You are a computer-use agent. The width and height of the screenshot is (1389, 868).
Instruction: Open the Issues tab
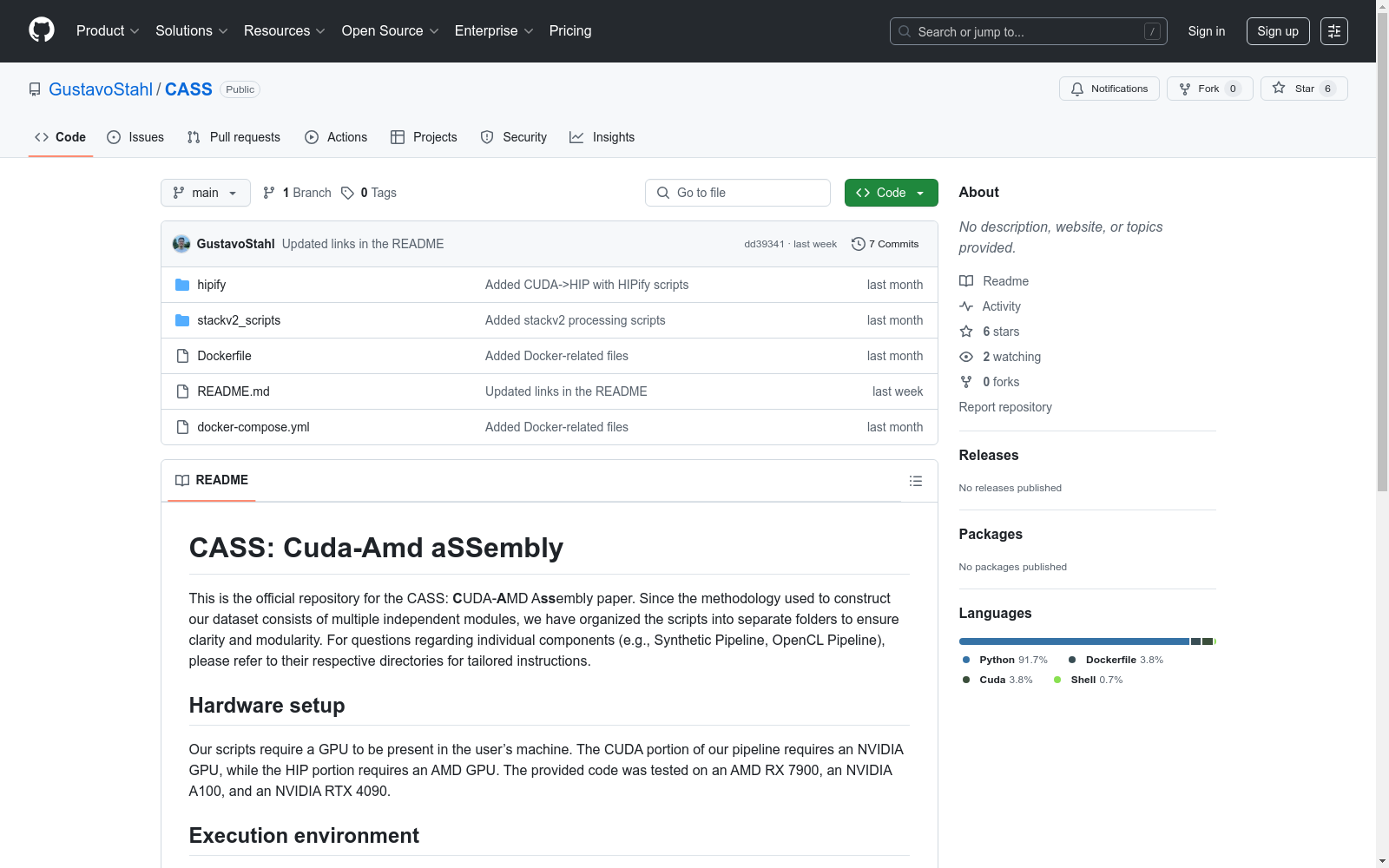[135, 137]
